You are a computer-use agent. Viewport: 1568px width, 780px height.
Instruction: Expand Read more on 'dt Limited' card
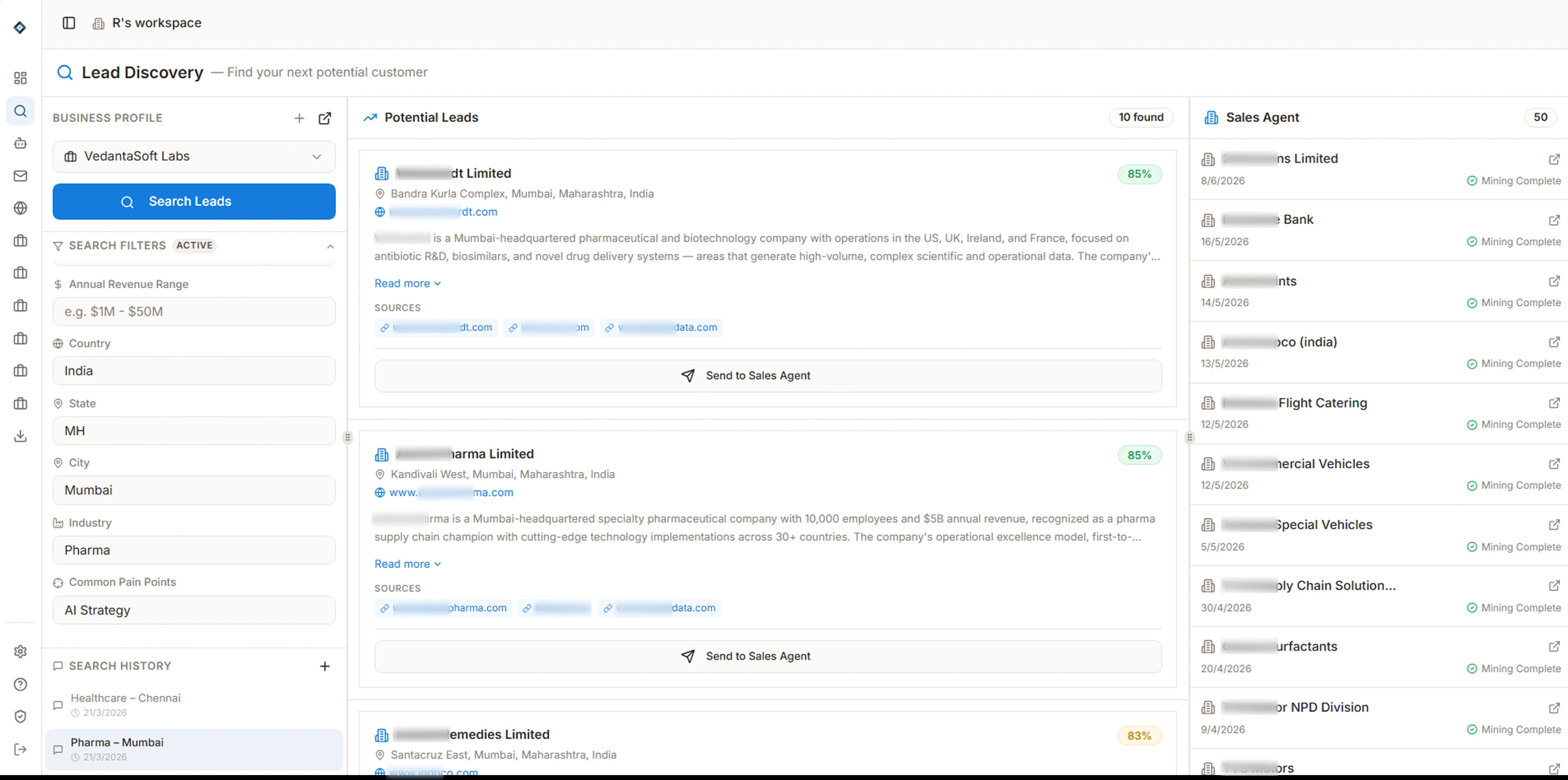(x=407, y=284)
